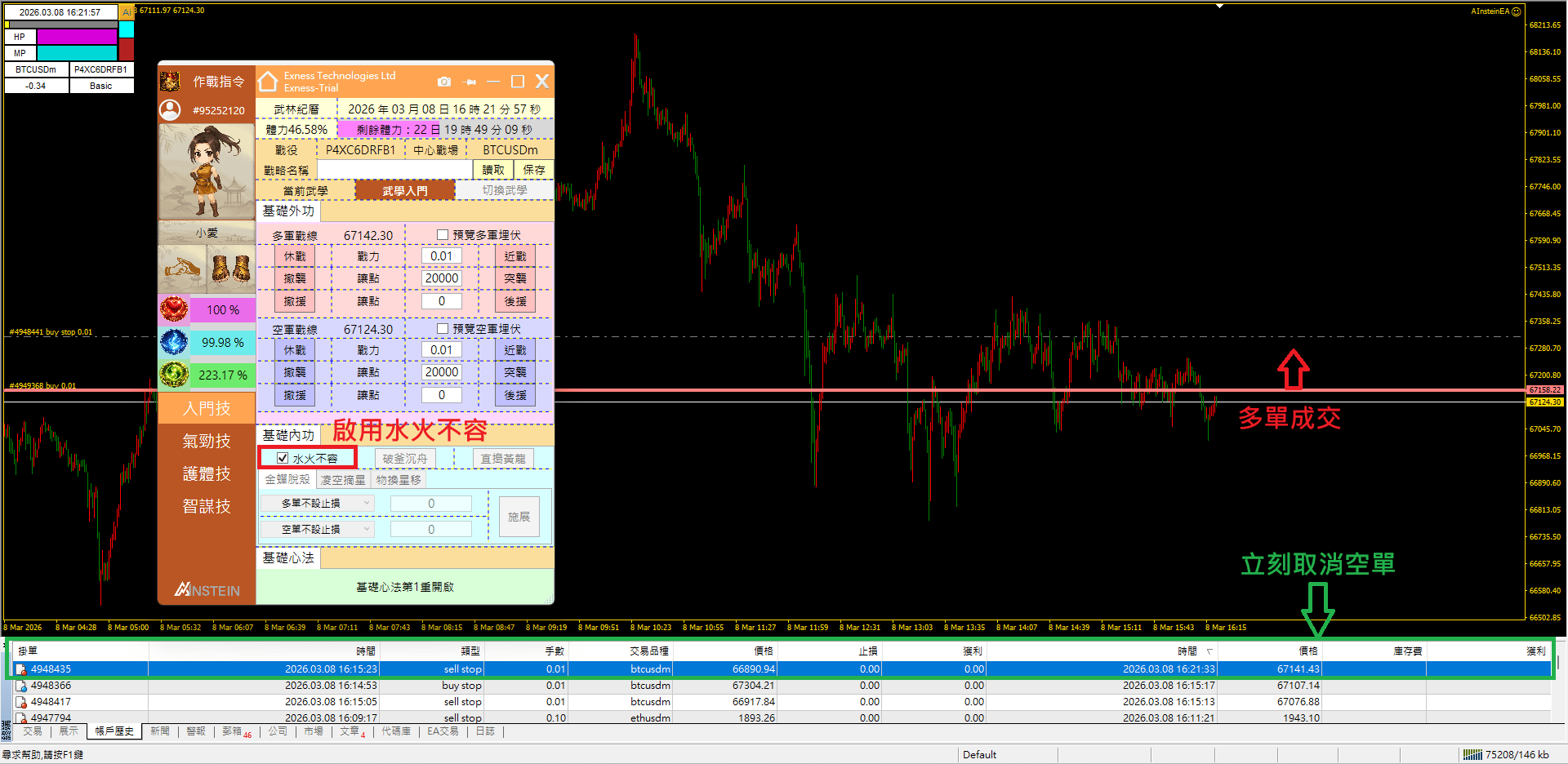1568x764 pixels.
Task: Open the 多單不設止損 dropdown
Action: [x=318, y=504]
